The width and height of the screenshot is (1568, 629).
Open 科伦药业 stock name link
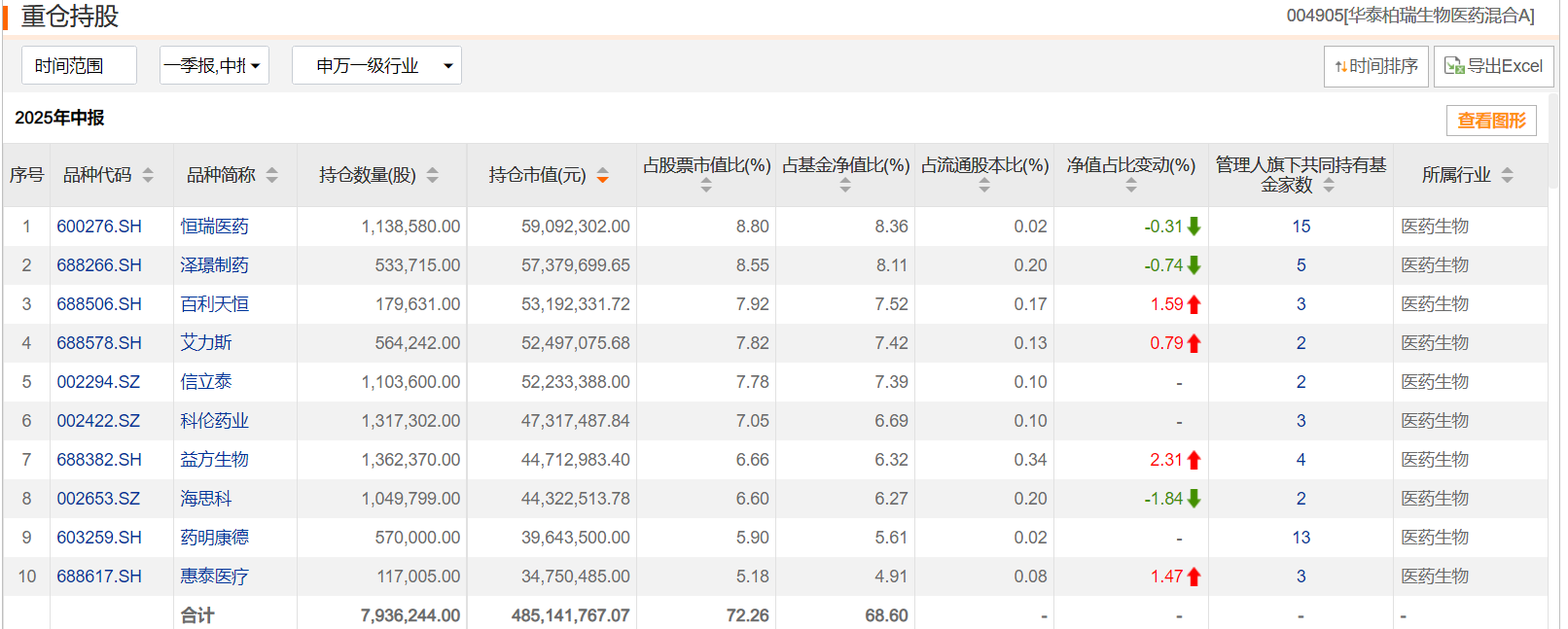tap(214, 421)
